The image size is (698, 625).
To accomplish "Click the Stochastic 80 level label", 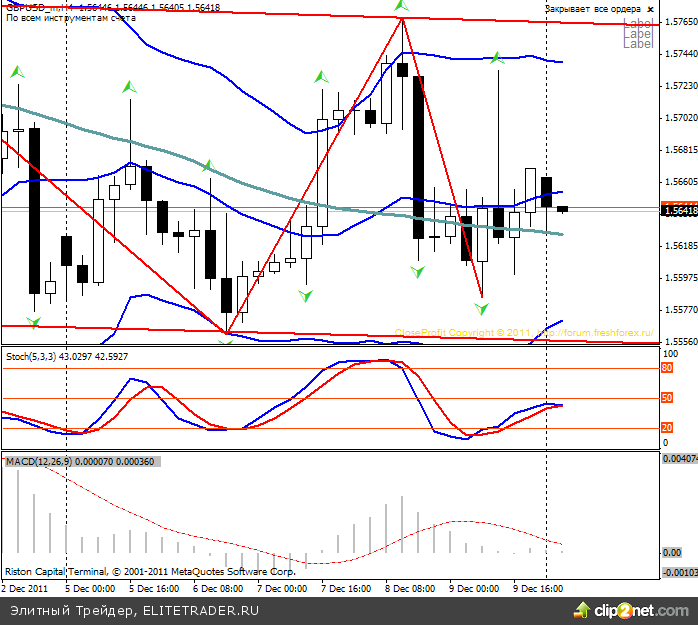I will click(666, 368).
